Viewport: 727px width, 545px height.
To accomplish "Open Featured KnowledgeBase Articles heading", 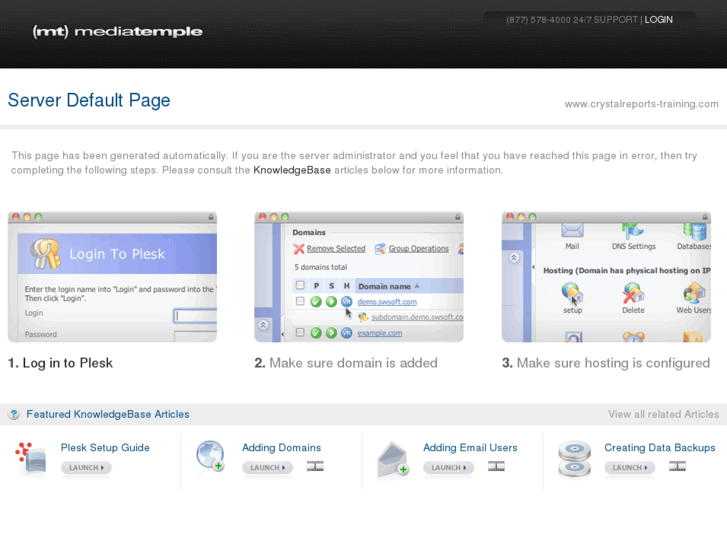I will (x=108, y=414).
